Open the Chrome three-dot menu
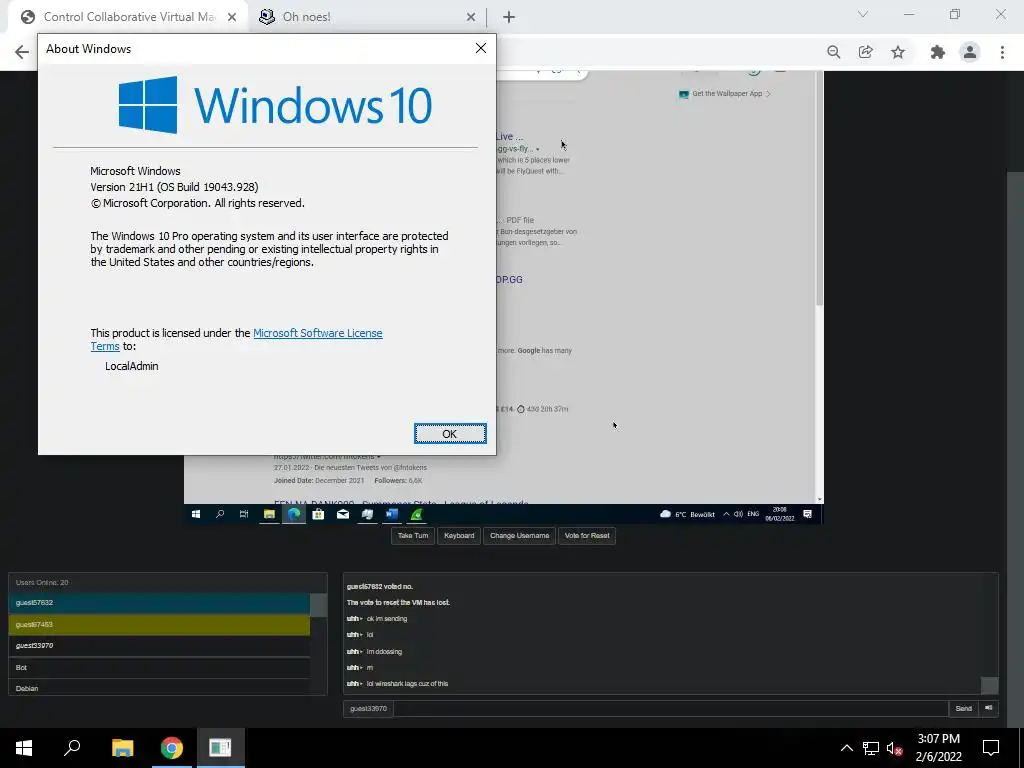 tap(1002, 52)
